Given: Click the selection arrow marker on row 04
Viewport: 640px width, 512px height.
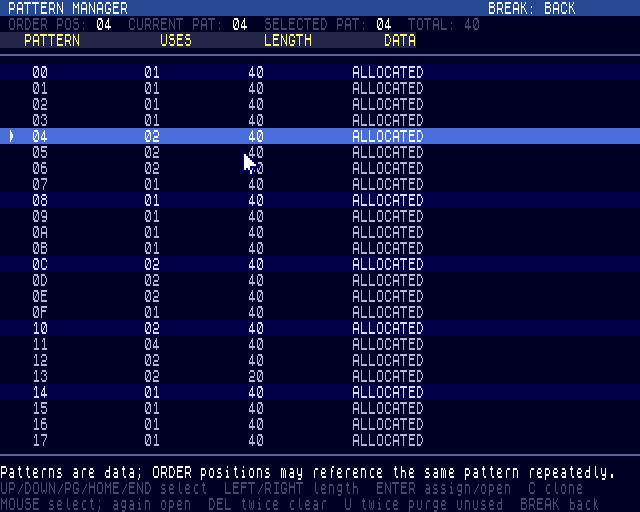Looking at the screenshot, I should click(12, 136).
